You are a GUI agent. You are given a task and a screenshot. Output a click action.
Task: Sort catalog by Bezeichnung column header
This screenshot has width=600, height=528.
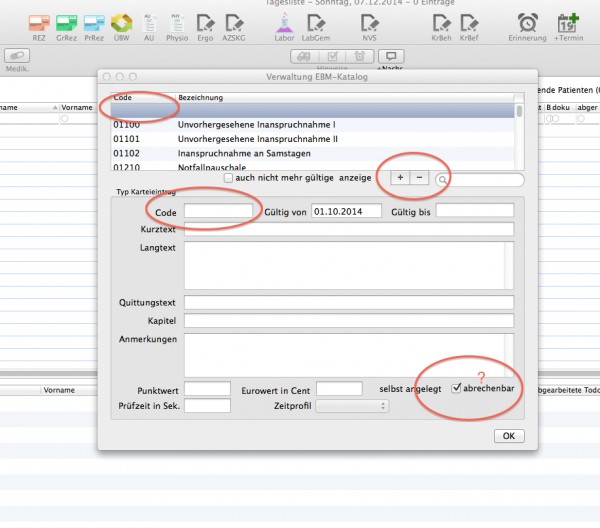point(344,98)
